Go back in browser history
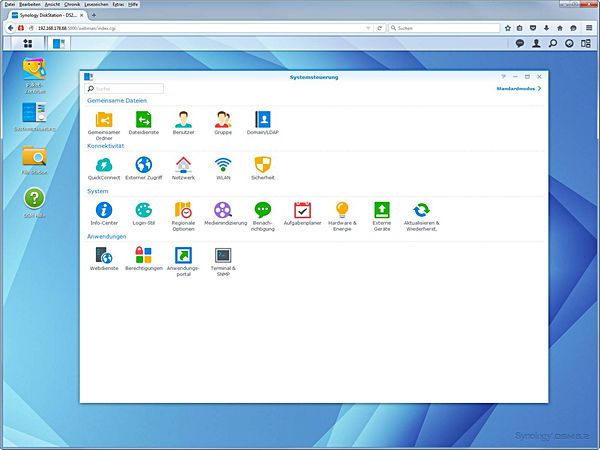 pos(11,28)
